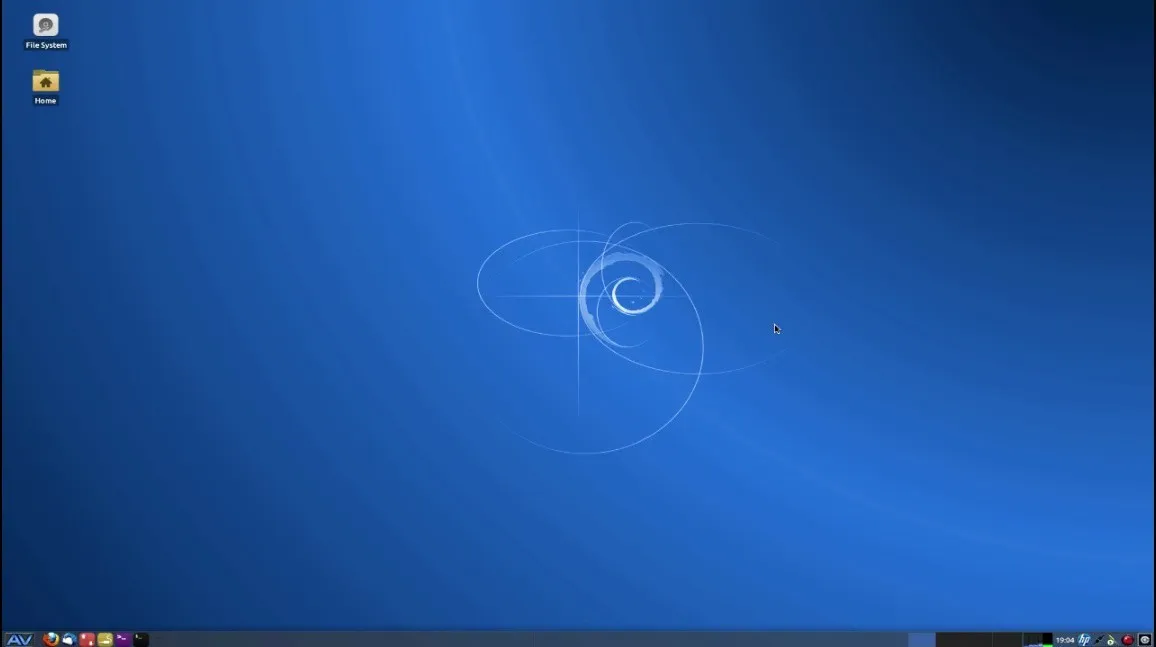Click the red status orb in the system tray
Image resolution: width=1156 pixels, height=647 pixels.
(1127, 639)
